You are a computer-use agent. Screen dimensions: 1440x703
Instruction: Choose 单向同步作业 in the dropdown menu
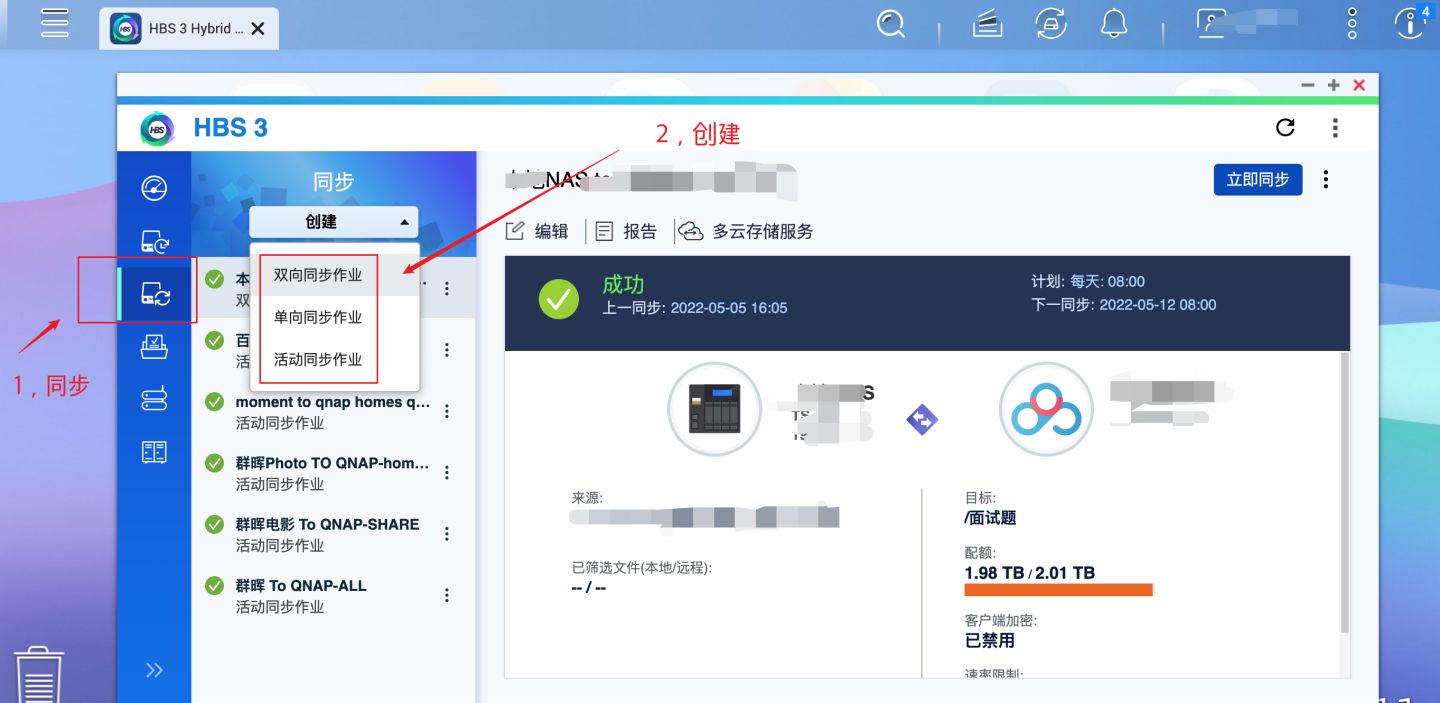pyautogui.click(x=316, y=318)
